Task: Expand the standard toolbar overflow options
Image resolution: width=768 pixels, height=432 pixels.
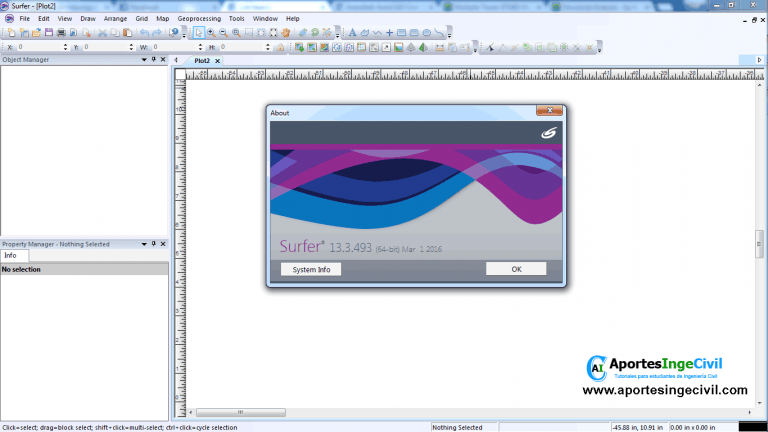Action: [184, 34]
